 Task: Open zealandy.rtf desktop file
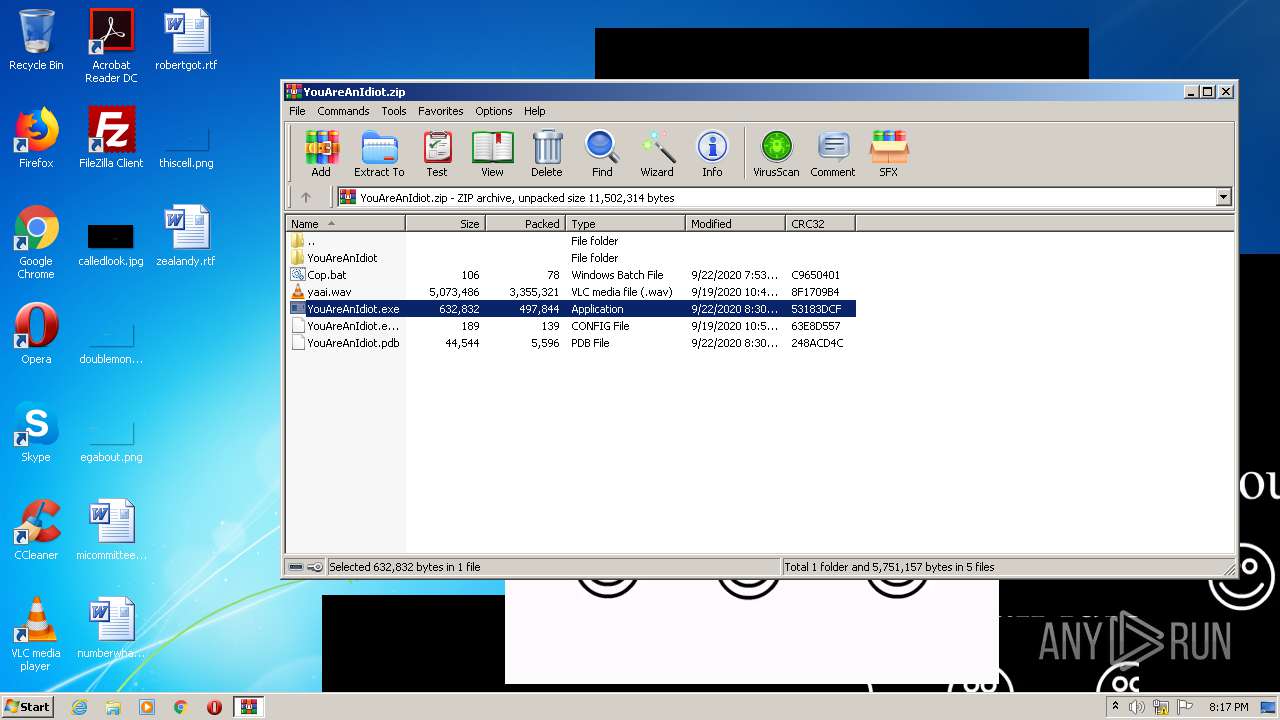[186, 236]
